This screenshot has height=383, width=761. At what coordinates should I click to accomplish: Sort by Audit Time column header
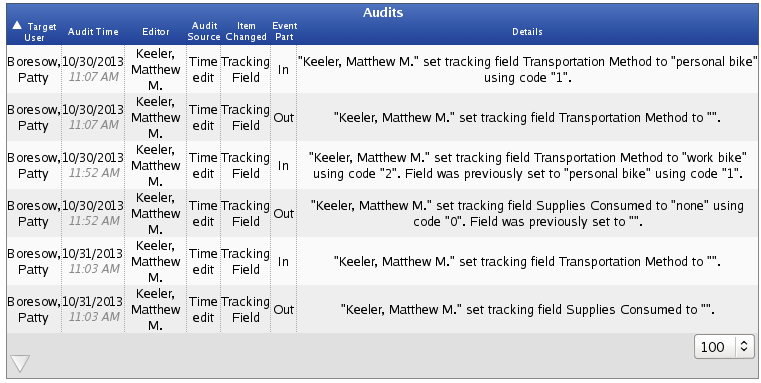(x=93, y=32)
